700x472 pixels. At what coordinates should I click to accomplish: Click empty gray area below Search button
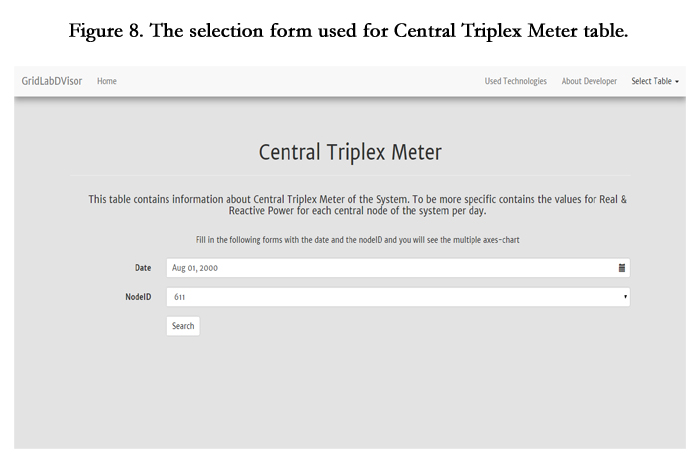point(350,393)
